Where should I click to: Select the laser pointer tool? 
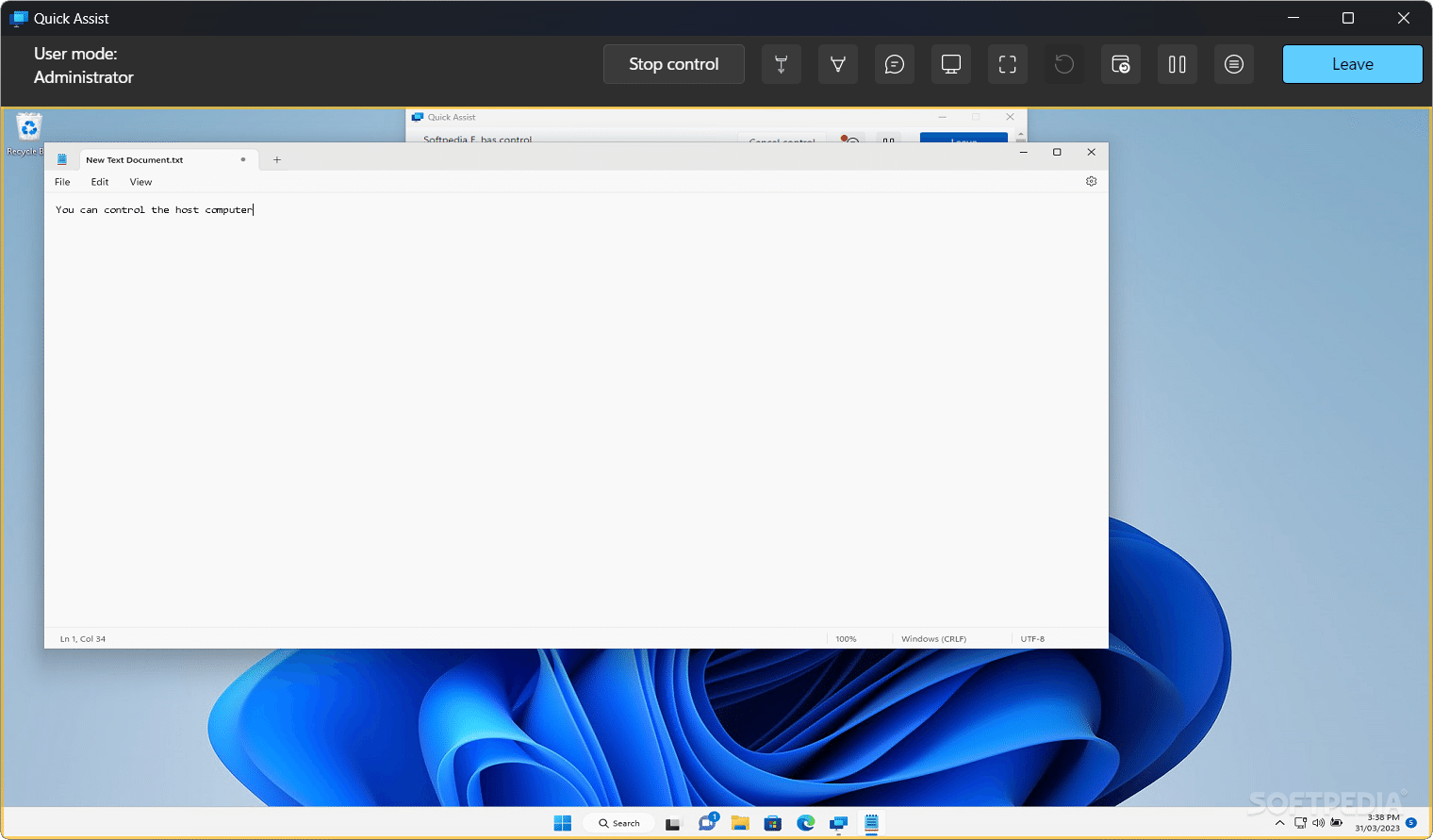pos(782,64)
